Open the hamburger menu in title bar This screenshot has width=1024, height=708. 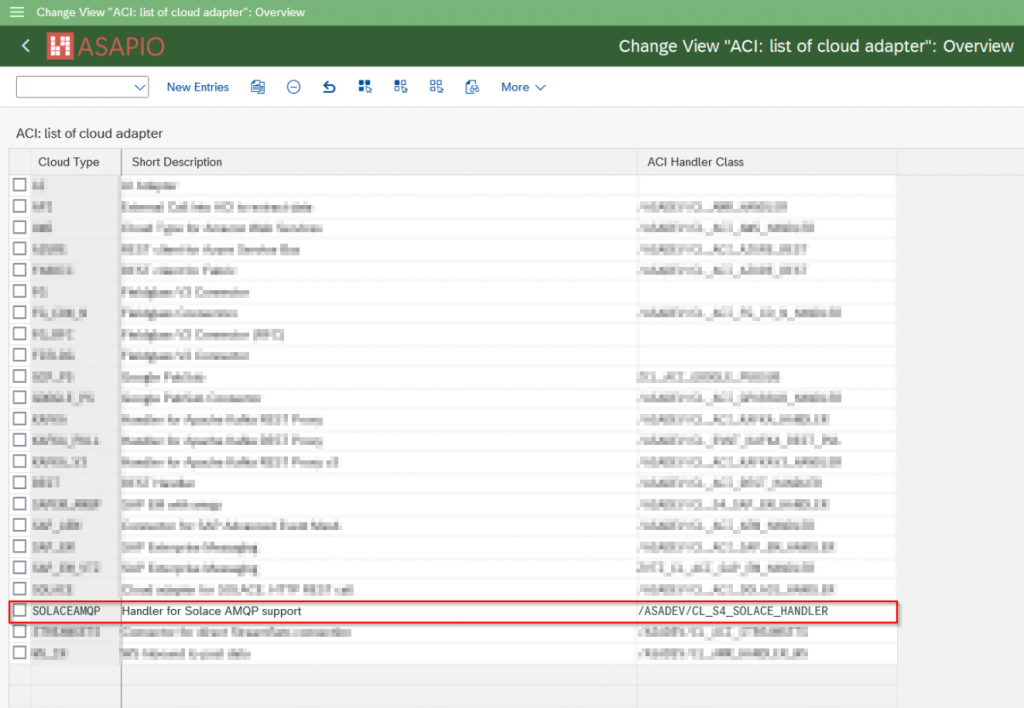coord(16,12)
